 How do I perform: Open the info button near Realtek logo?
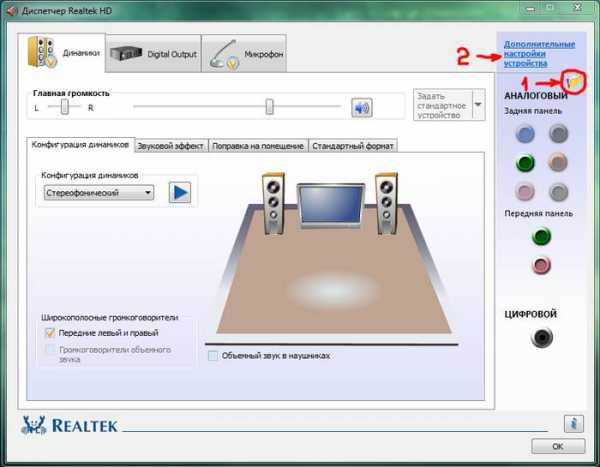point(574,424)
